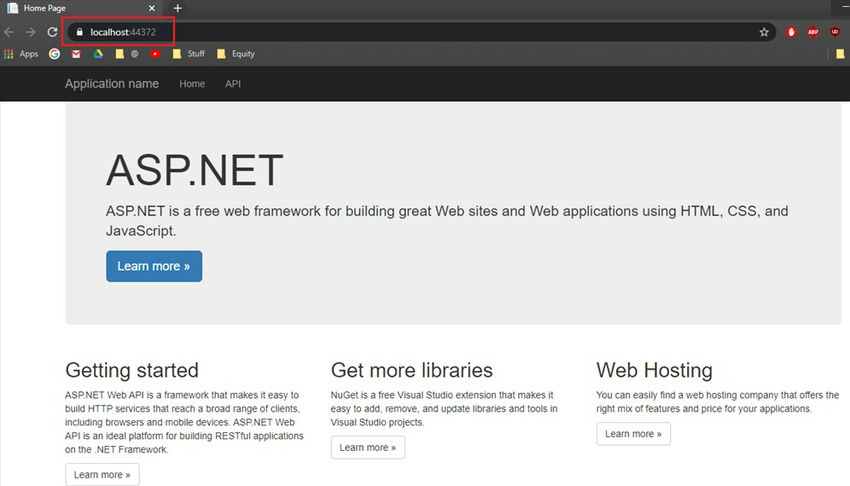The height and width of the screenshot is (486, 850).
Task: Click Learn more under Getting started
Action: 102,475
